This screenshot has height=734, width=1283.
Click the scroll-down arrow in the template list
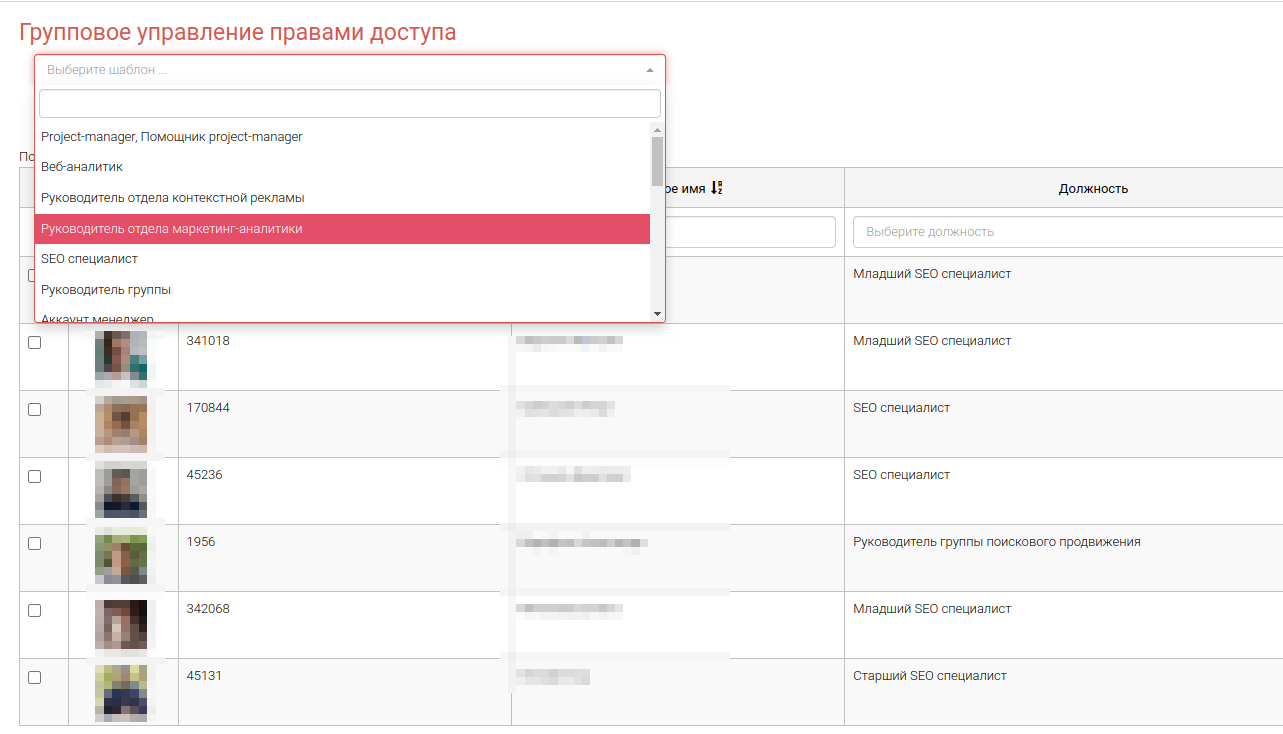click(657, 314)
